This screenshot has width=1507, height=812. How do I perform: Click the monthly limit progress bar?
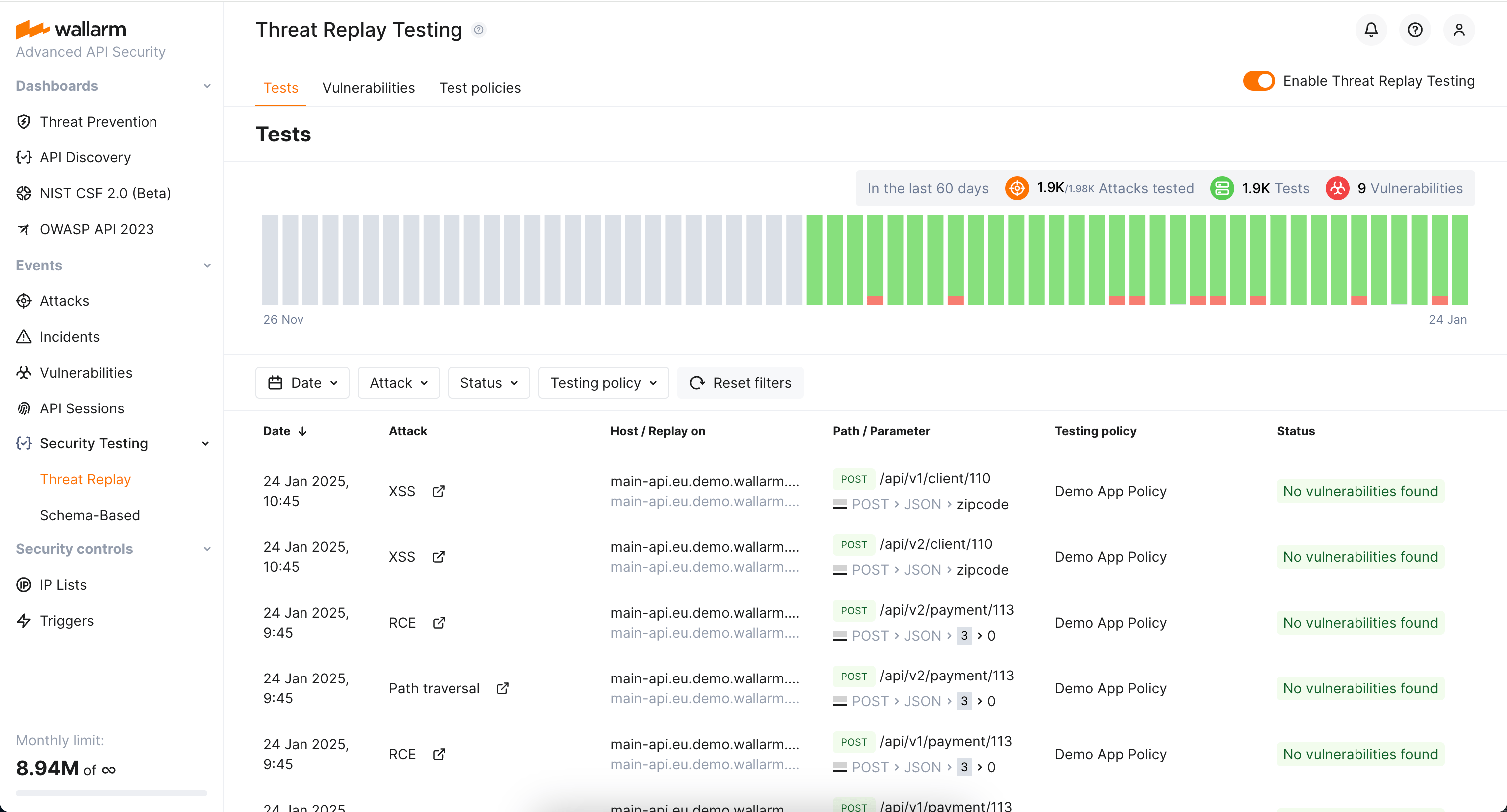(111, 793)
